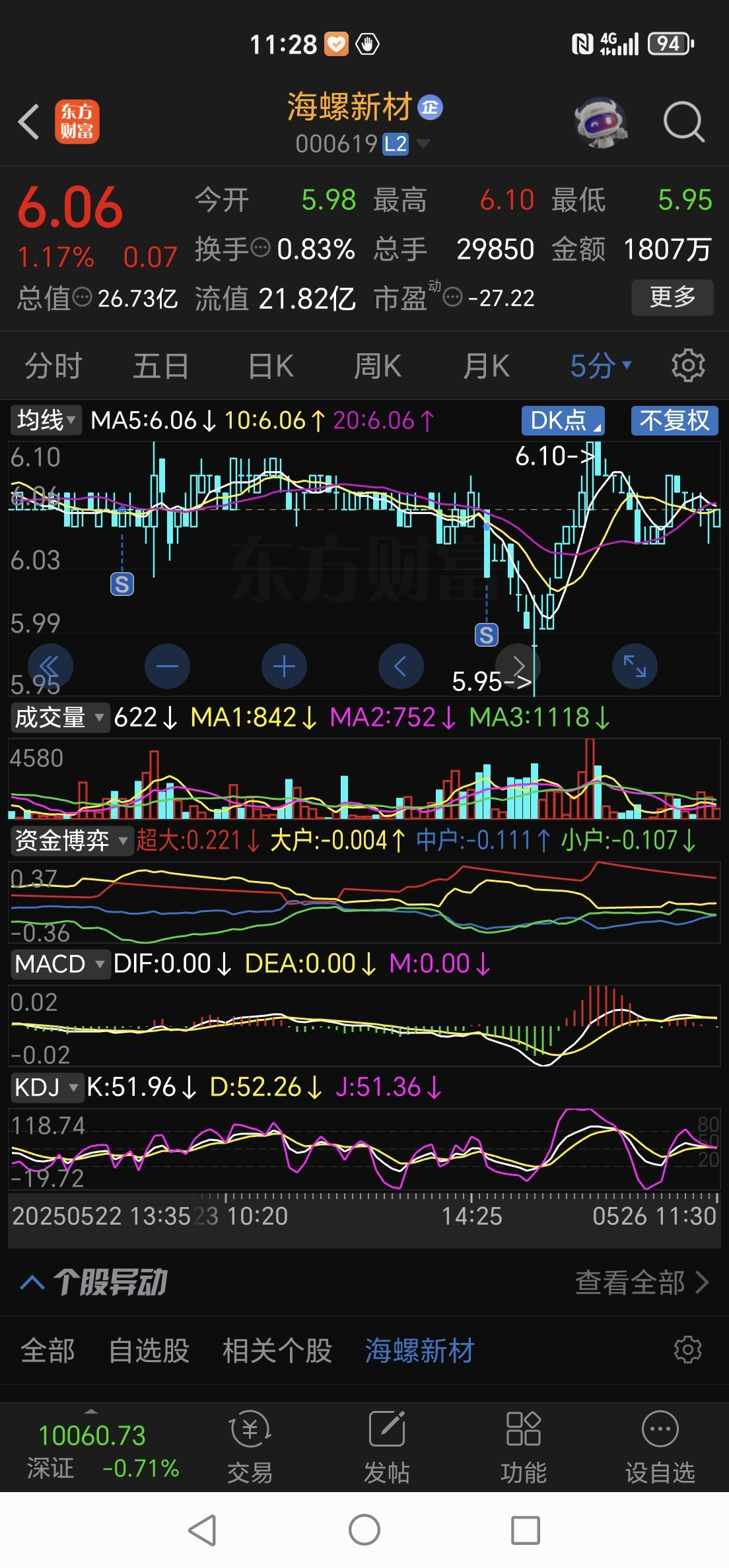
Task: Open the 成交量 indicator dropdown
Action: click(59, 717)
